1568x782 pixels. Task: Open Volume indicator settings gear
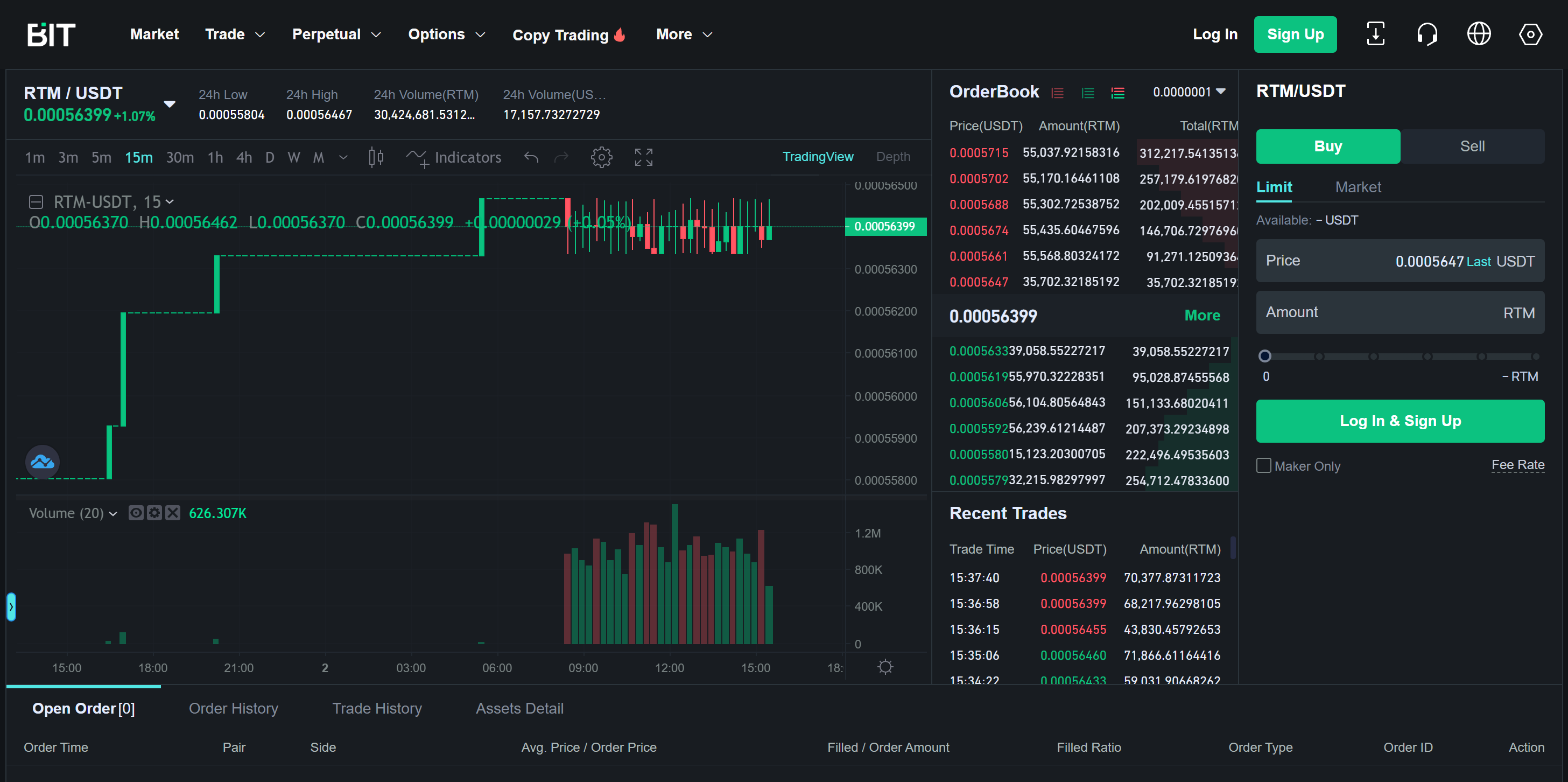click(x=154, y=513)
